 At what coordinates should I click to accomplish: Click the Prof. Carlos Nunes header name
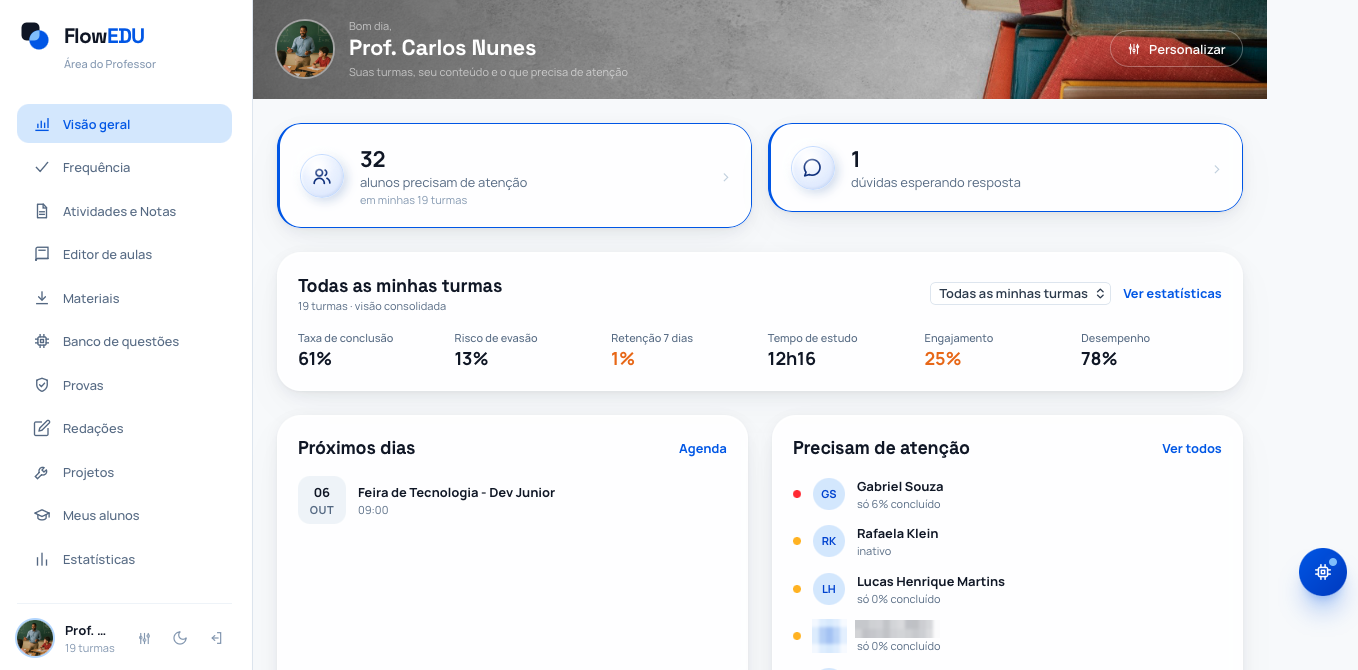(442, 48)
